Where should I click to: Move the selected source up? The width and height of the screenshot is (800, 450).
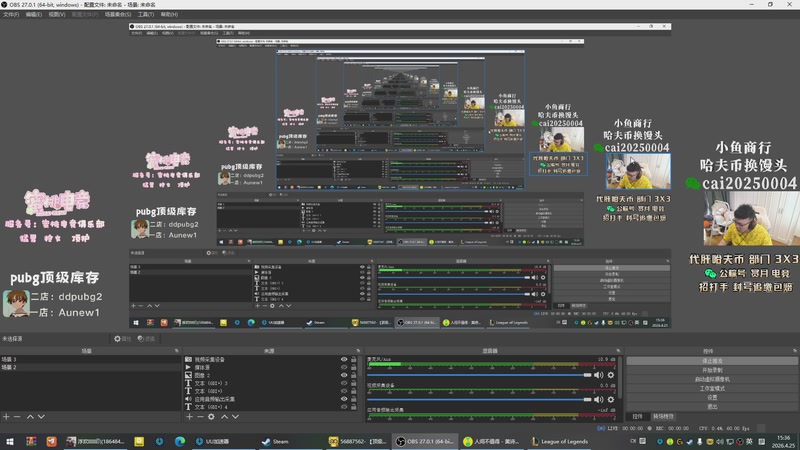[x=224, y=417]
